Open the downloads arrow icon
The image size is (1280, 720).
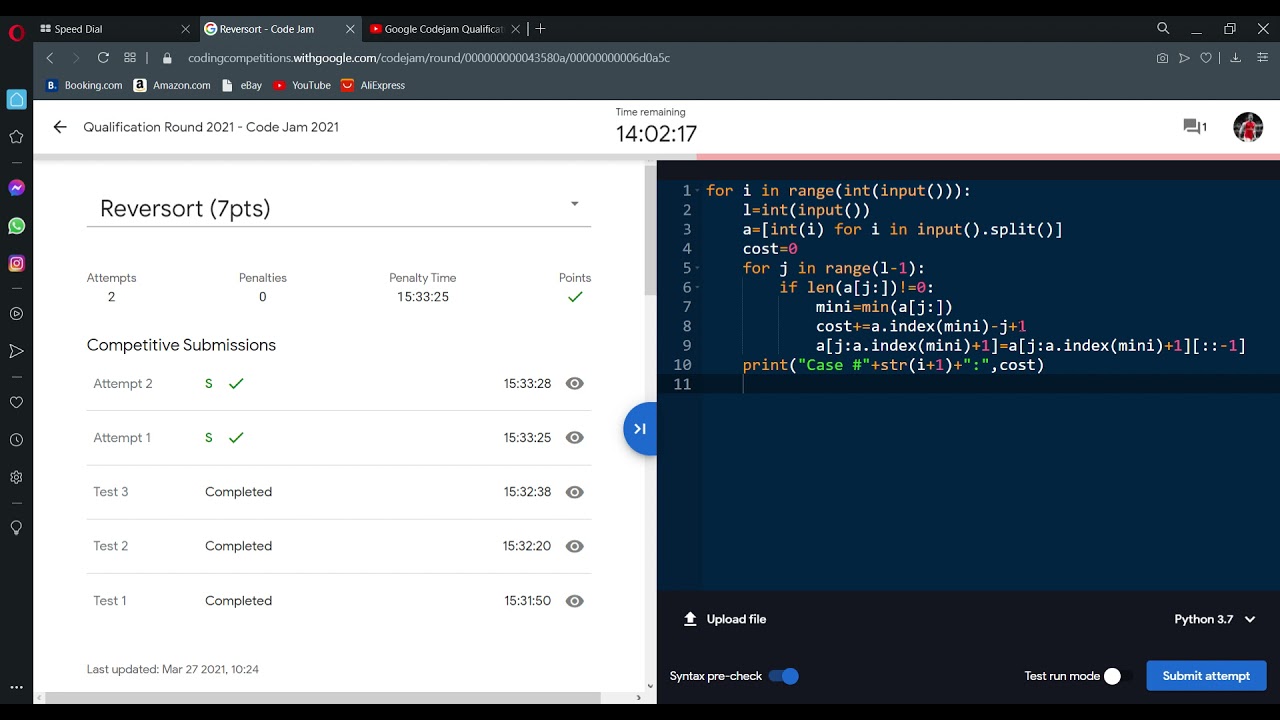(1235, 58)
